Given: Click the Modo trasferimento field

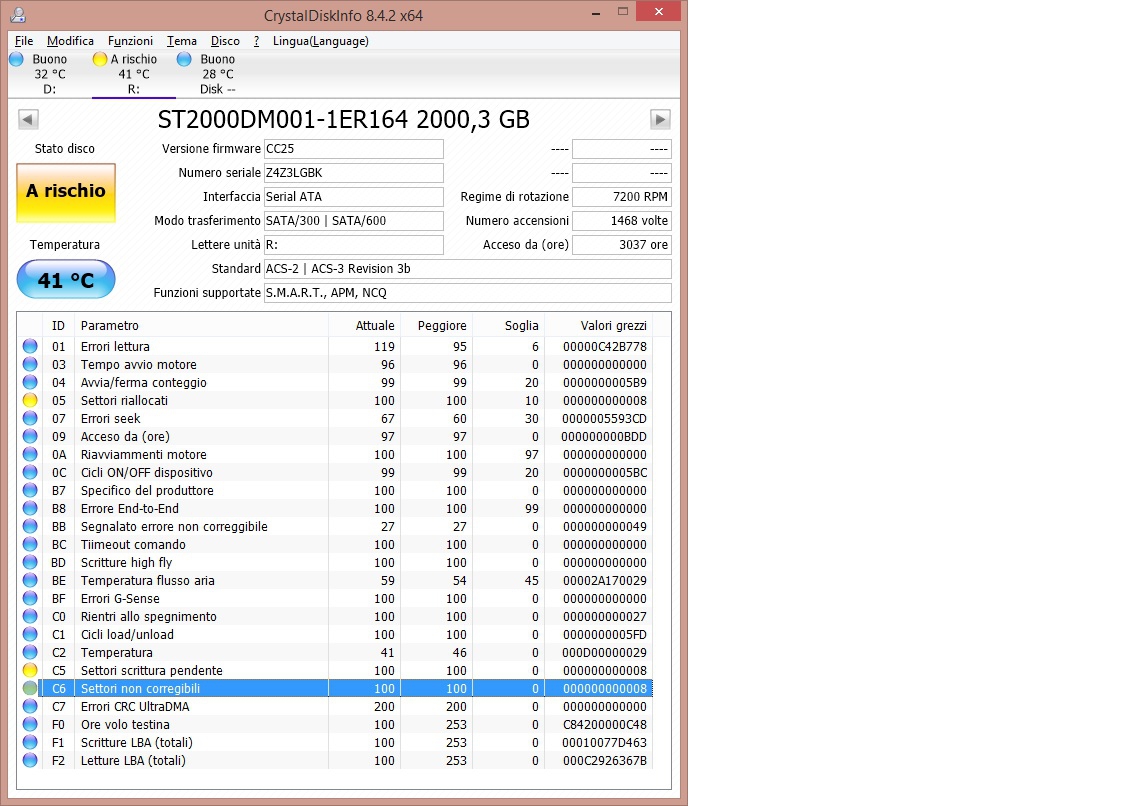Looking at the screenshot, I should (x=354, y=221).
